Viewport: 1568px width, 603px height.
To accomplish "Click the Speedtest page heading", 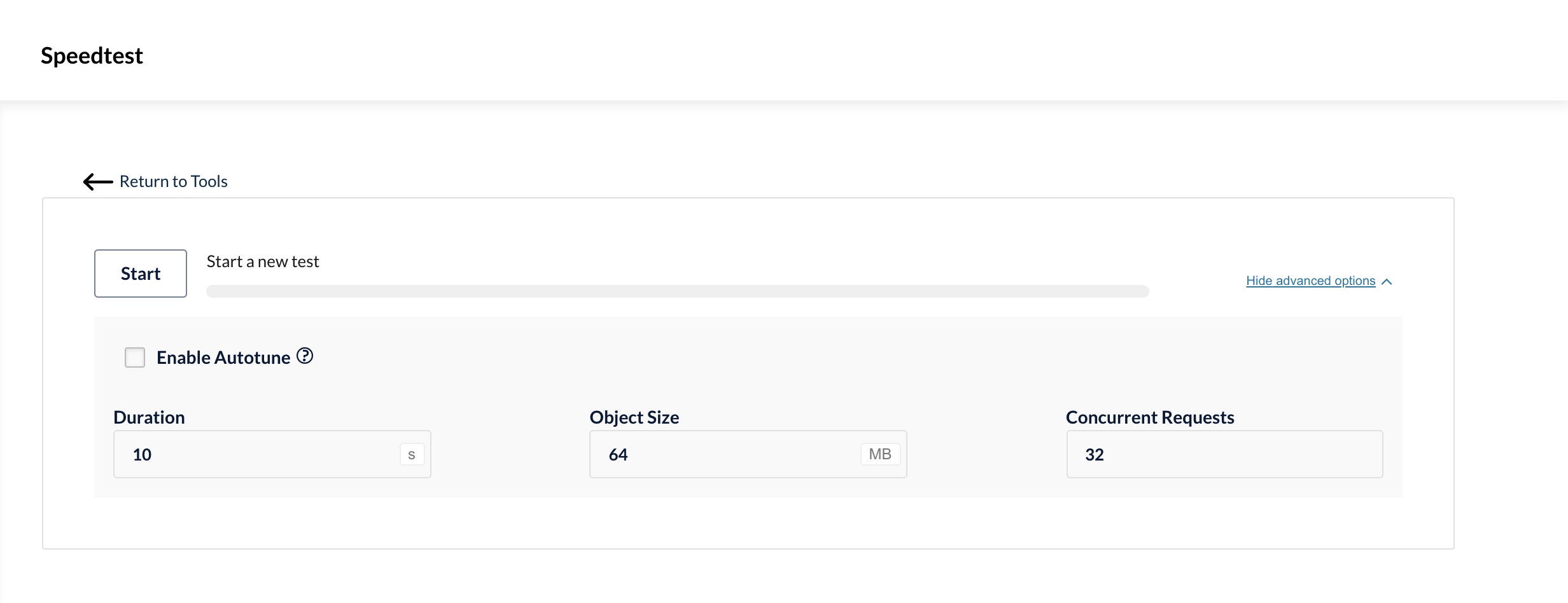I will pos(92,56).
